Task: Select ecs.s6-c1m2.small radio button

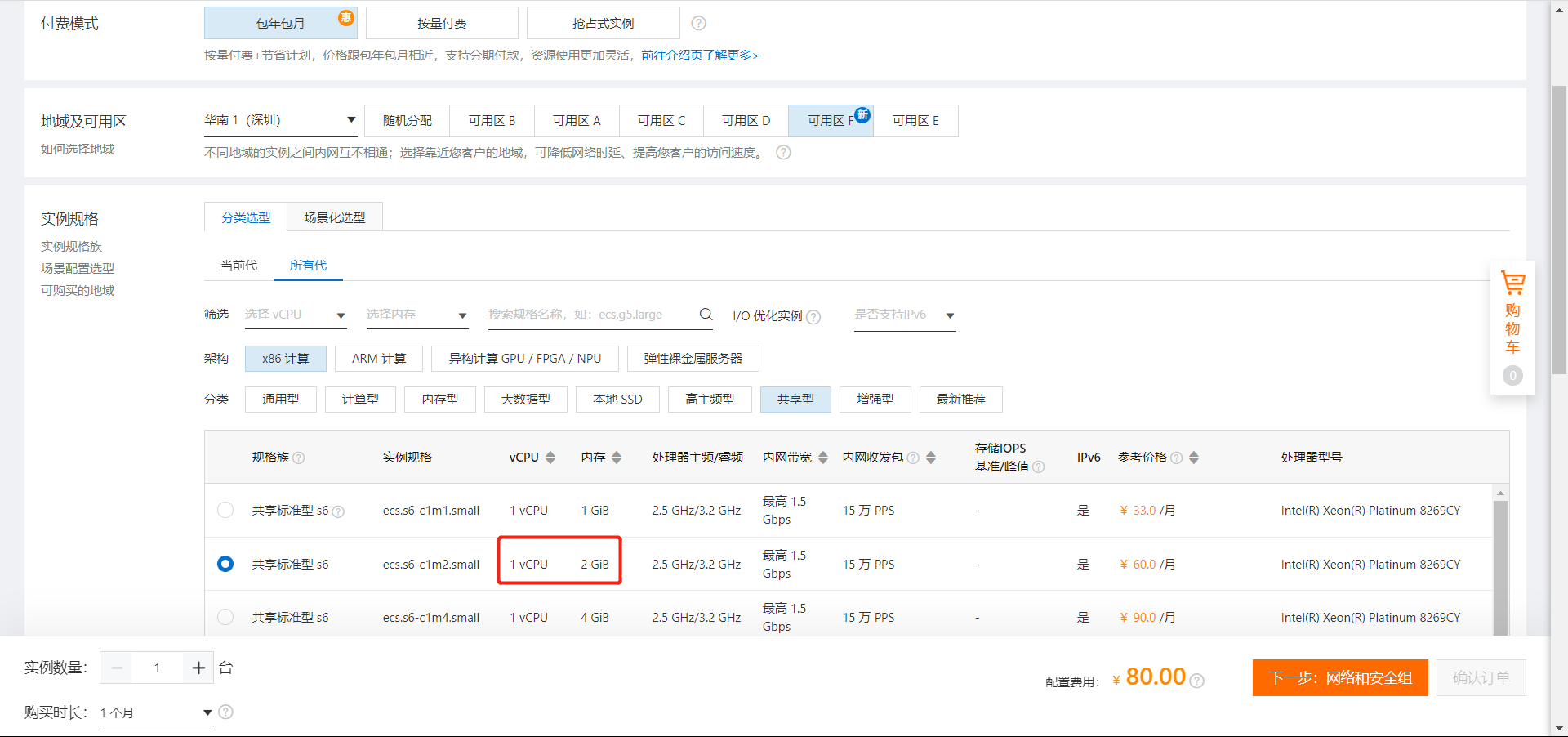Action: [x=225, y=564]
